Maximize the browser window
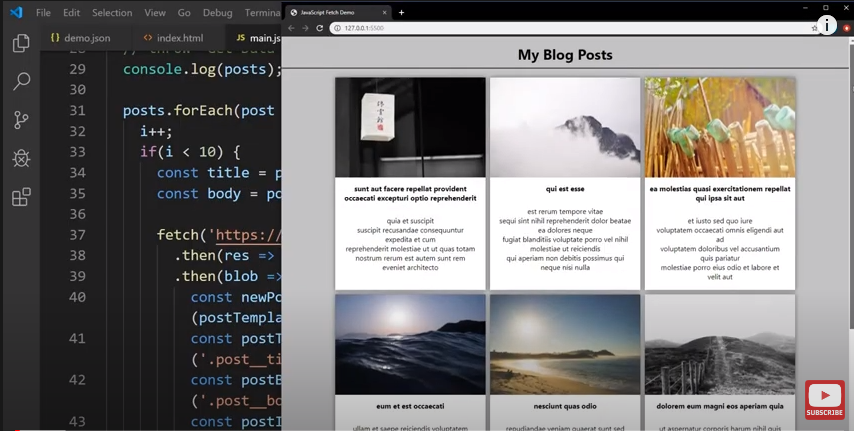Image resolution: width=854 pixels, height=431 pixels. tap(826, 8)
